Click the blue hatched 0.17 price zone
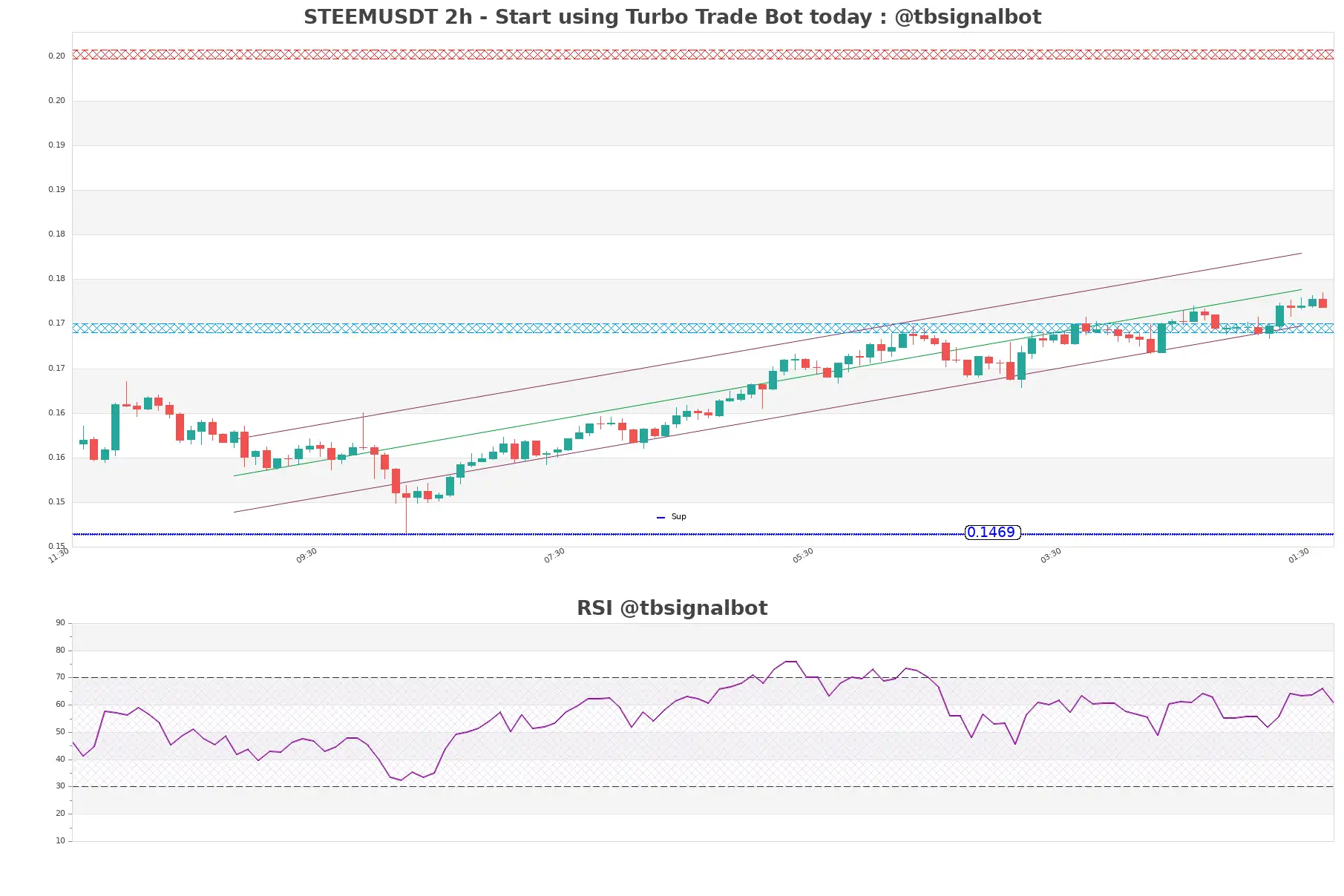The image size is (1344, 896). pyautogui.click(x=703, y=328)
